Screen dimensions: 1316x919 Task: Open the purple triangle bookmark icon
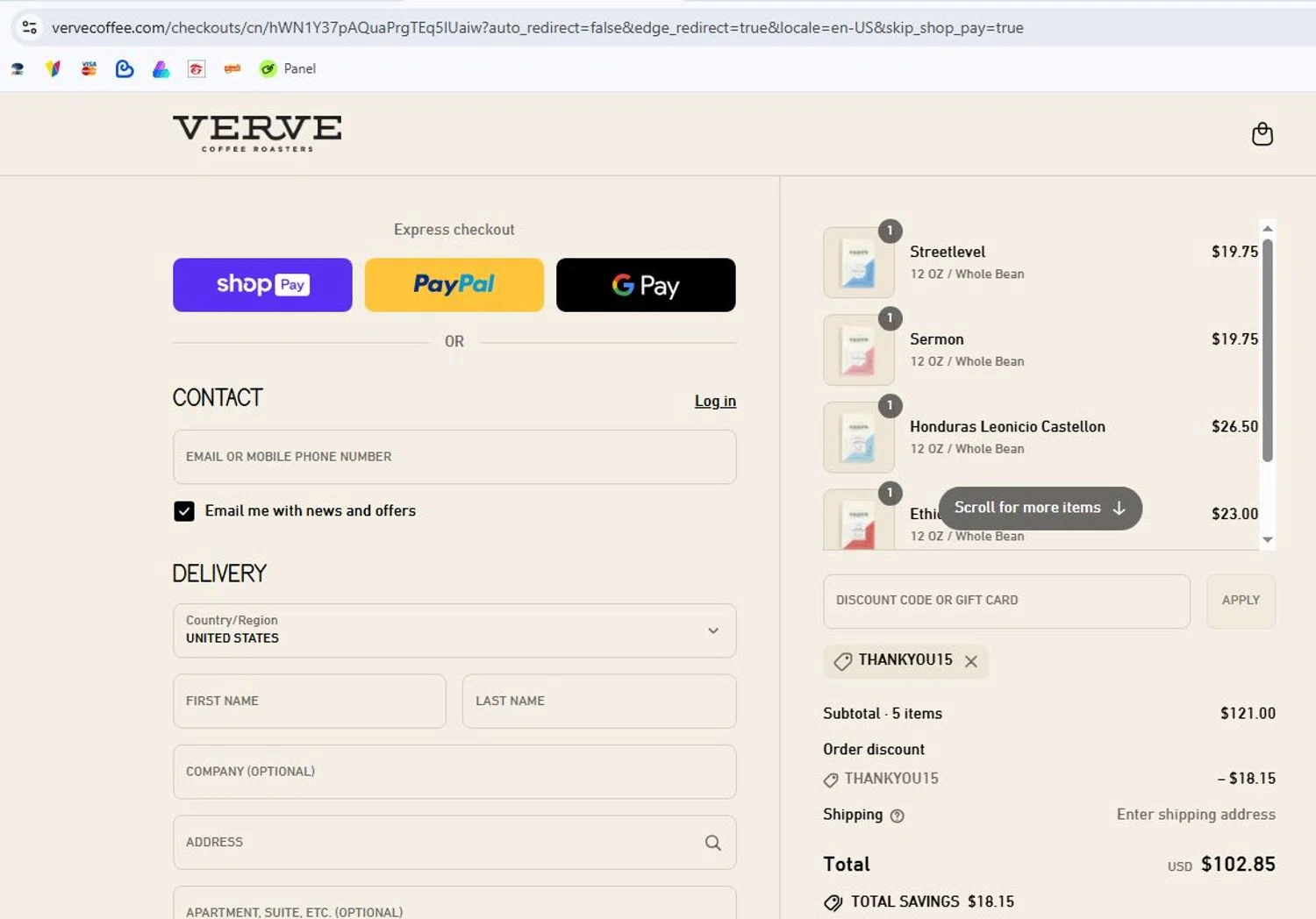[161, 68]
